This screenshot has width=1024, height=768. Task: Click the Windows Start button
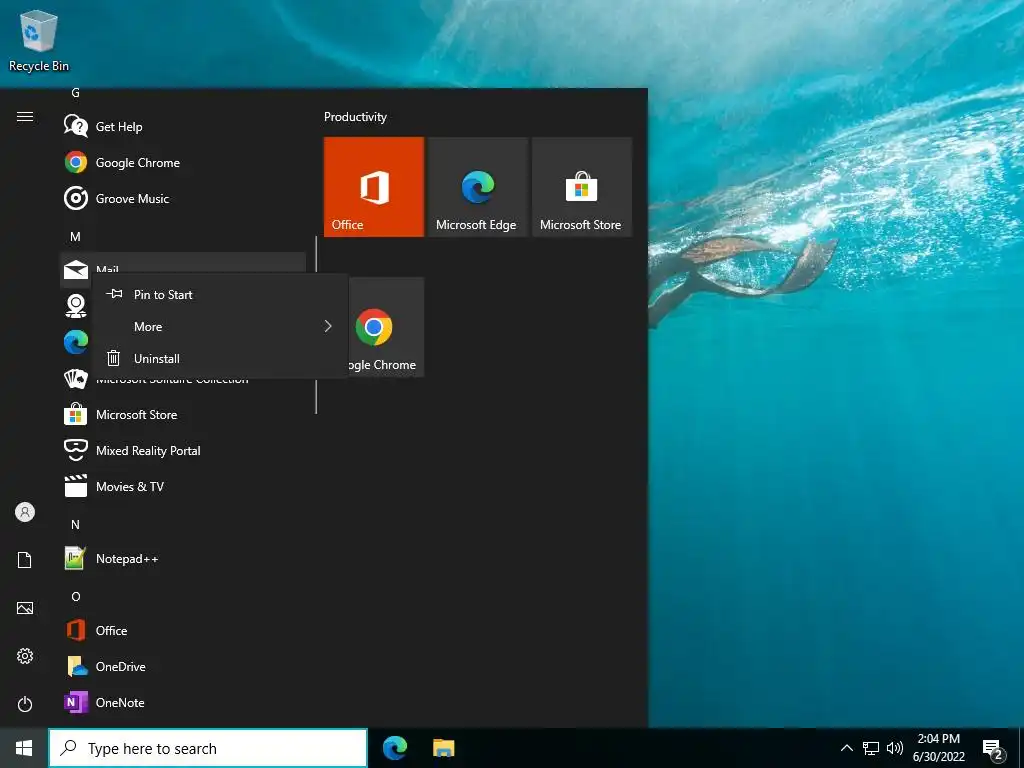click(x=24, y=748)
